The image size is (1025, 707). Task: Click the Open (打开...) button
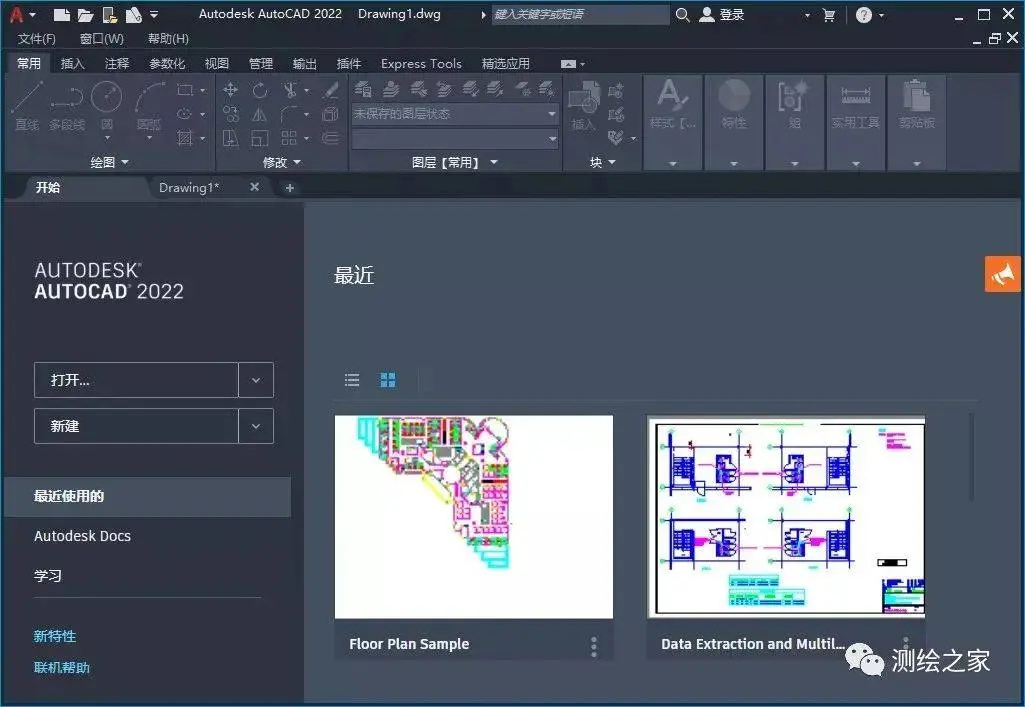click(x=136, y=380)
